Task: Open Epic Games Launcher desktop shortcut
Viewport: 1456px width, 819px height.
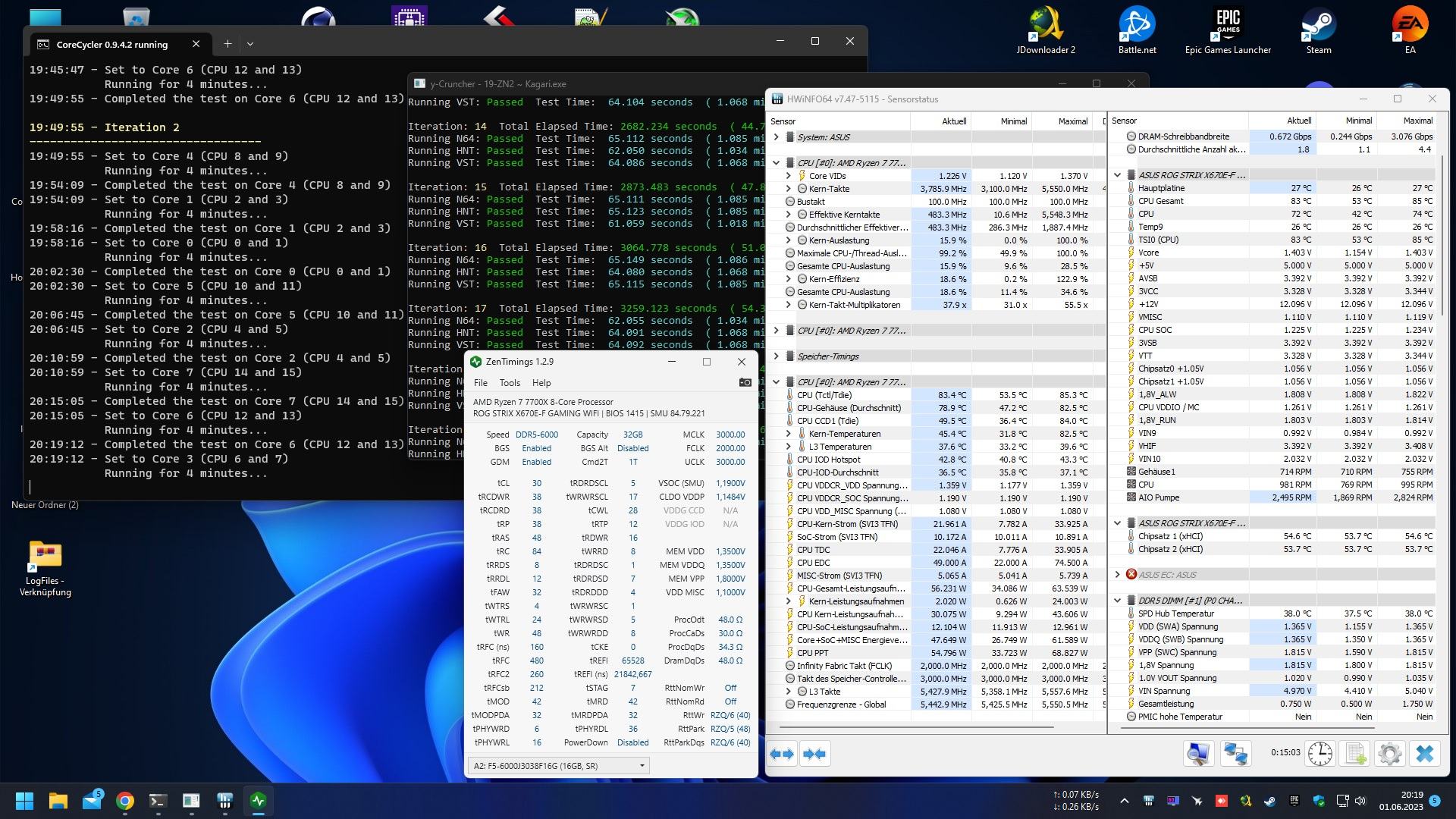Action: click(x=1228, y=30)
